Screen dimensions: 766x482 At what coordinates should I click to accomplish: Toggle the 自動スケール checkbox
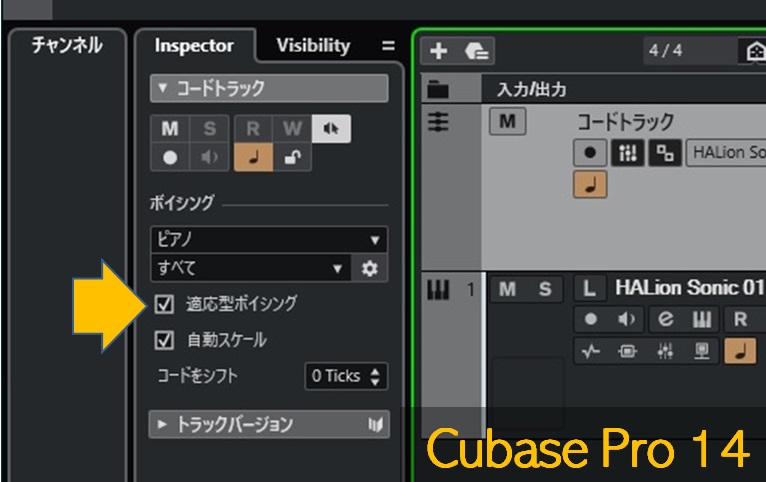(x=164, y=340)
